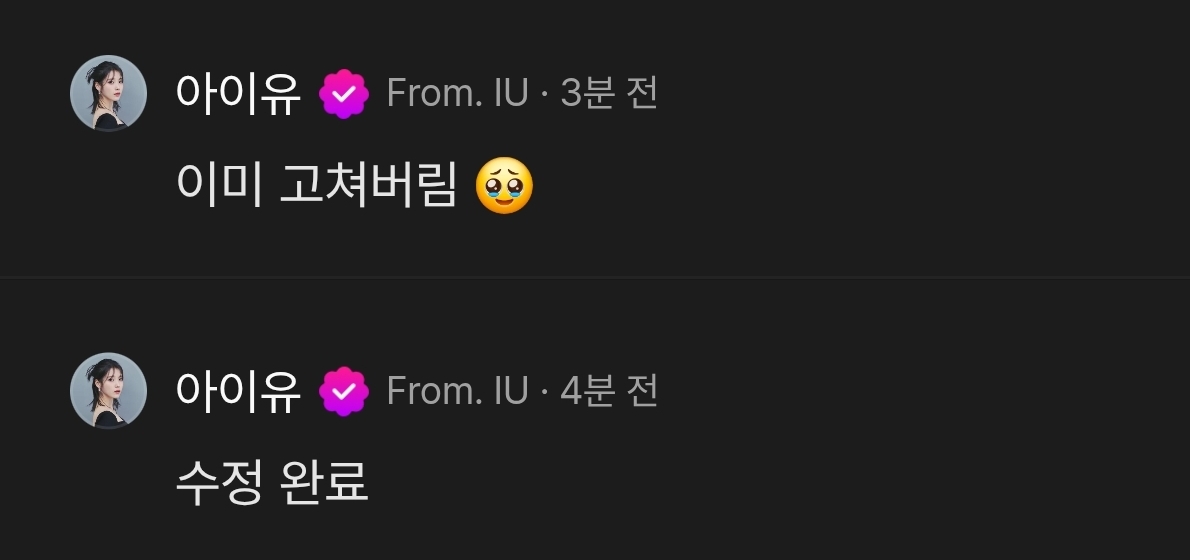
Task: Click the From. IU label above 수정 완료
Action: tap(457, 392)
